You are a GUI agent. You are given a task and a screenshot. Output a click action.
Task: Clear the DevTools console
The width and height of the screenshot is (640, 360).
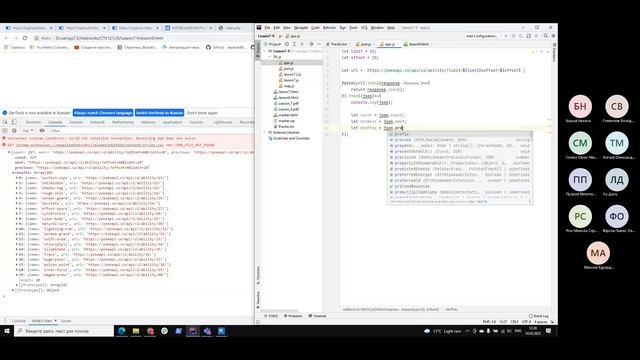14,131
